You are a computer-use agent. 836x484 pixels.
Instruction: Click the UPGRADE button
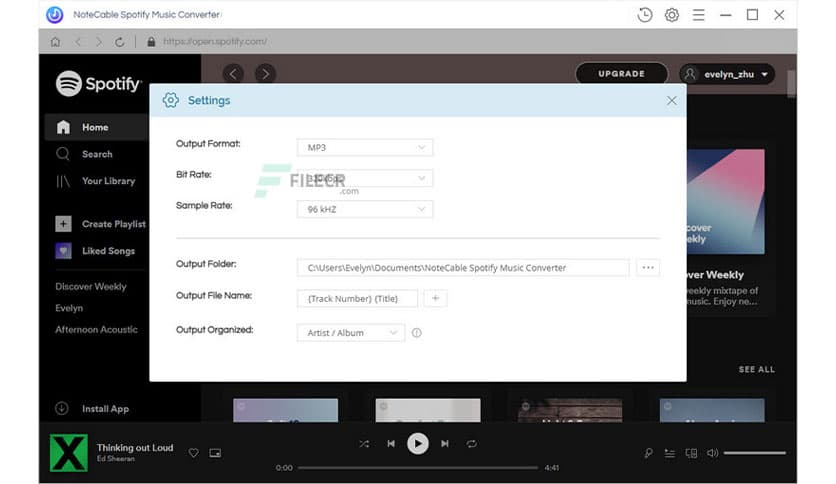(x=622, y=74)
